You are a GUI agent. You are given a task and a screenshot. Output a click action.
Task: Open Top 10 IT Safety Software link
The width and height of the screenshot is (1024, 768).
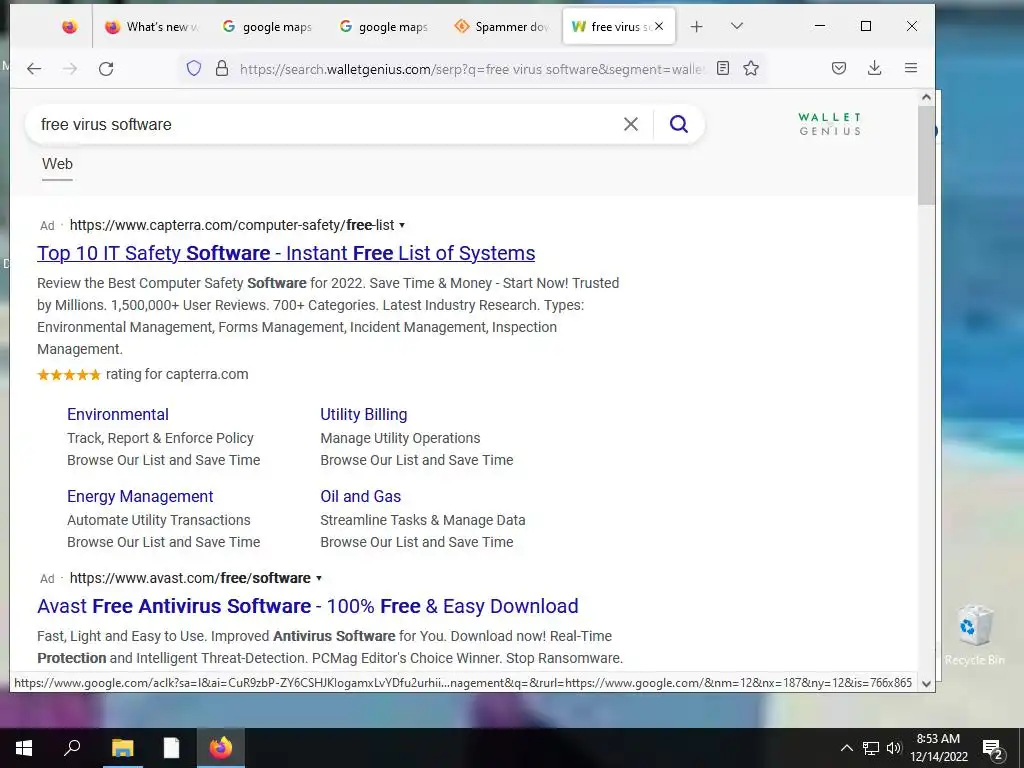(x=286, y=253)
